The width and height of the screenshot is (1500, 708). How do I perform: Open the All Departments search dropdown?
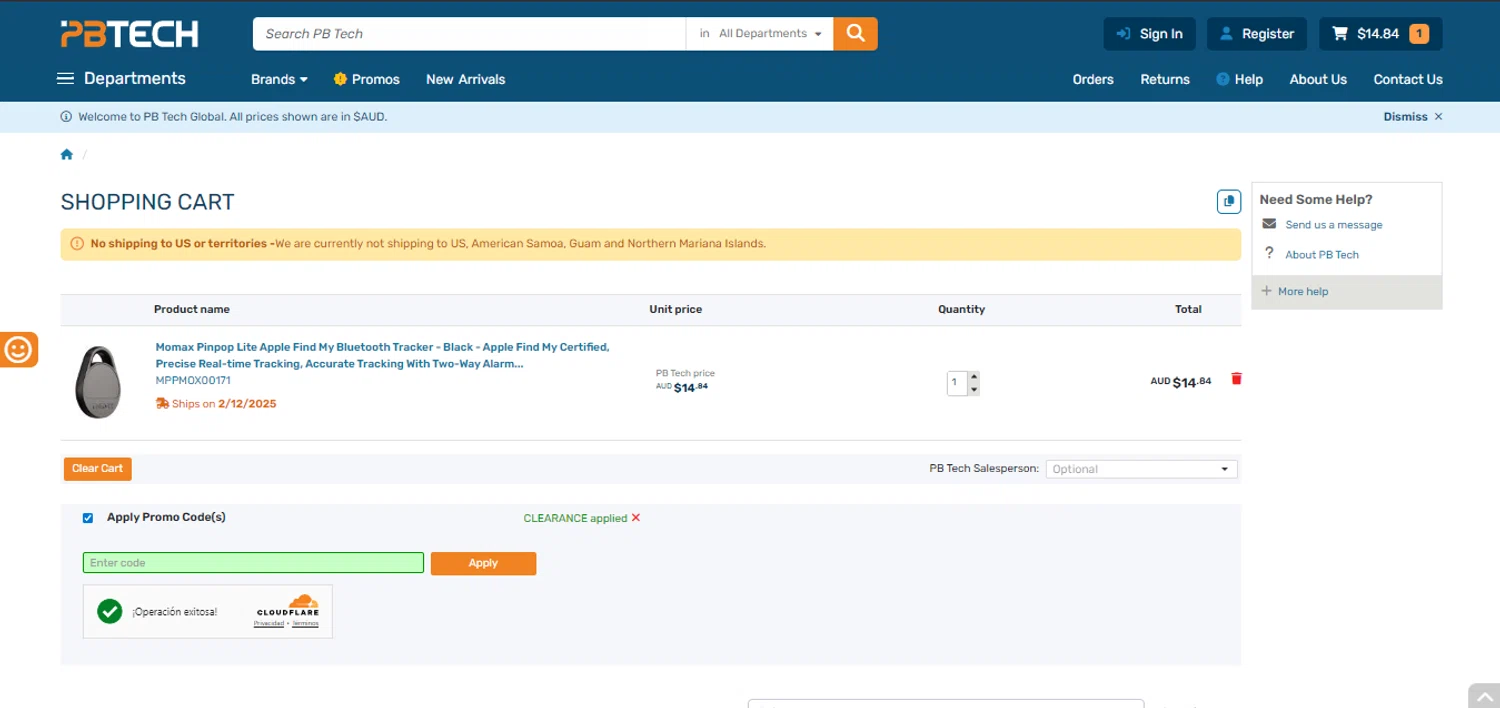(760, 33)
